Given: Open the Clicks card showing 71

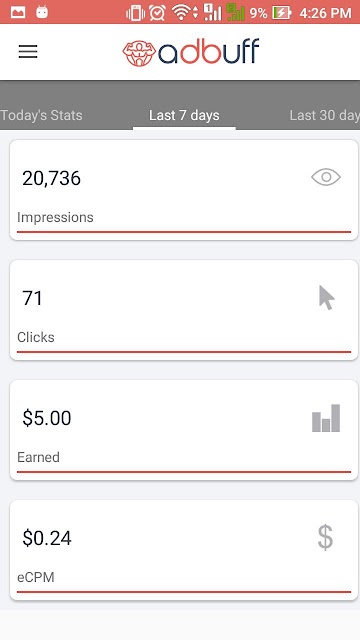Looking at the screenshot, I should (184, 310).
